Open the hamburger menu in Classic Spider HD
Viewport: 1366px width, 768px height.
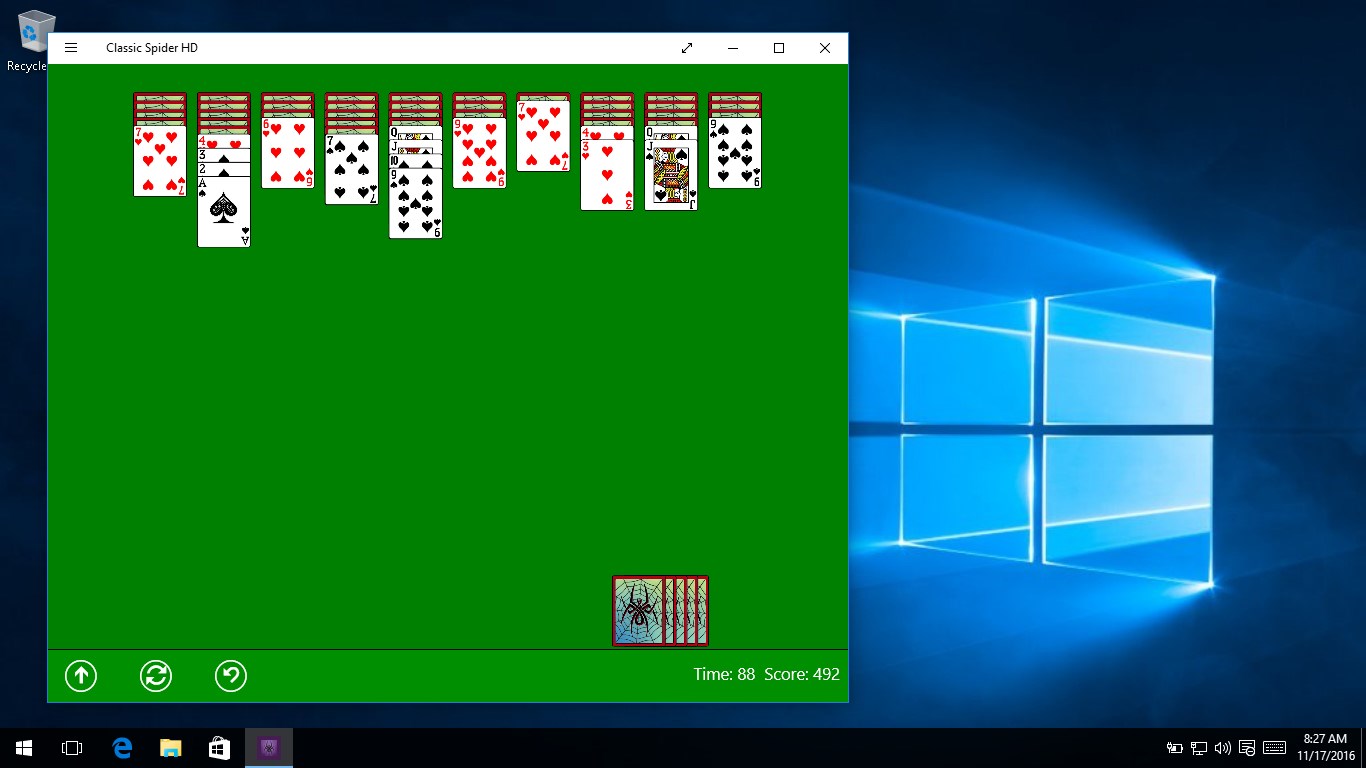click(x=71, y=48)
